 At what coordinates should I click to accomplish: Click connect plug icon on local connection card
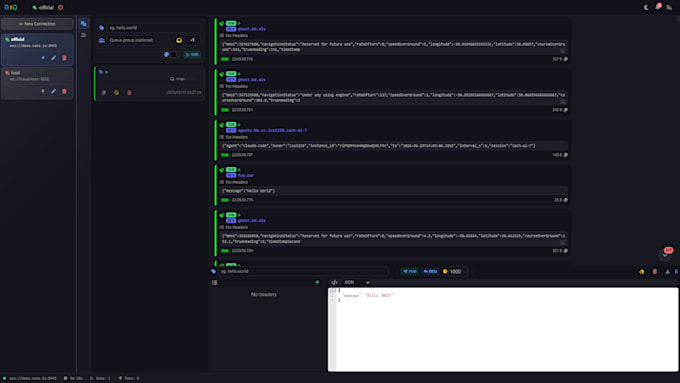point(43,92)
